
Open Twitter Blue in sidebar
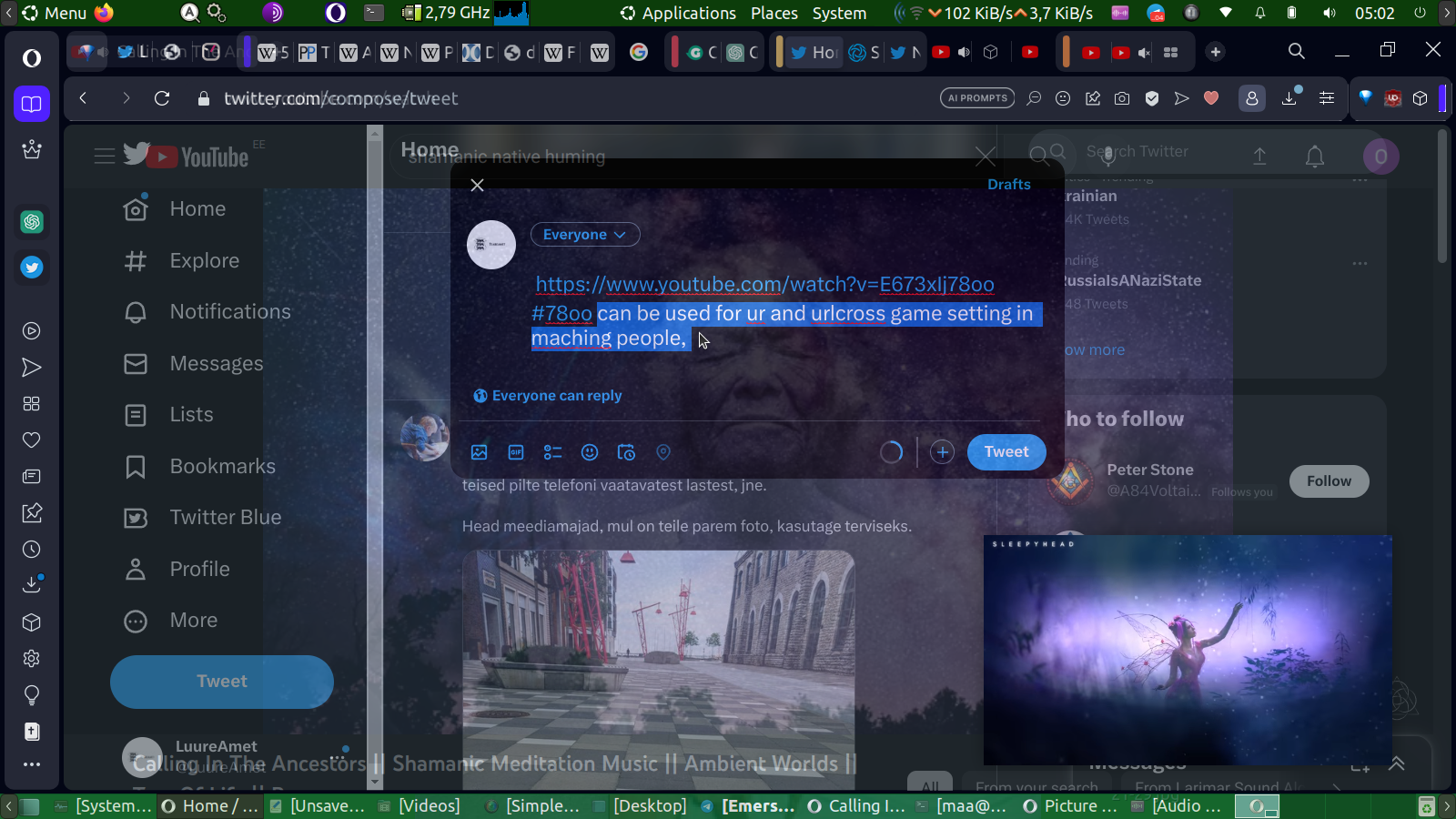203,518
